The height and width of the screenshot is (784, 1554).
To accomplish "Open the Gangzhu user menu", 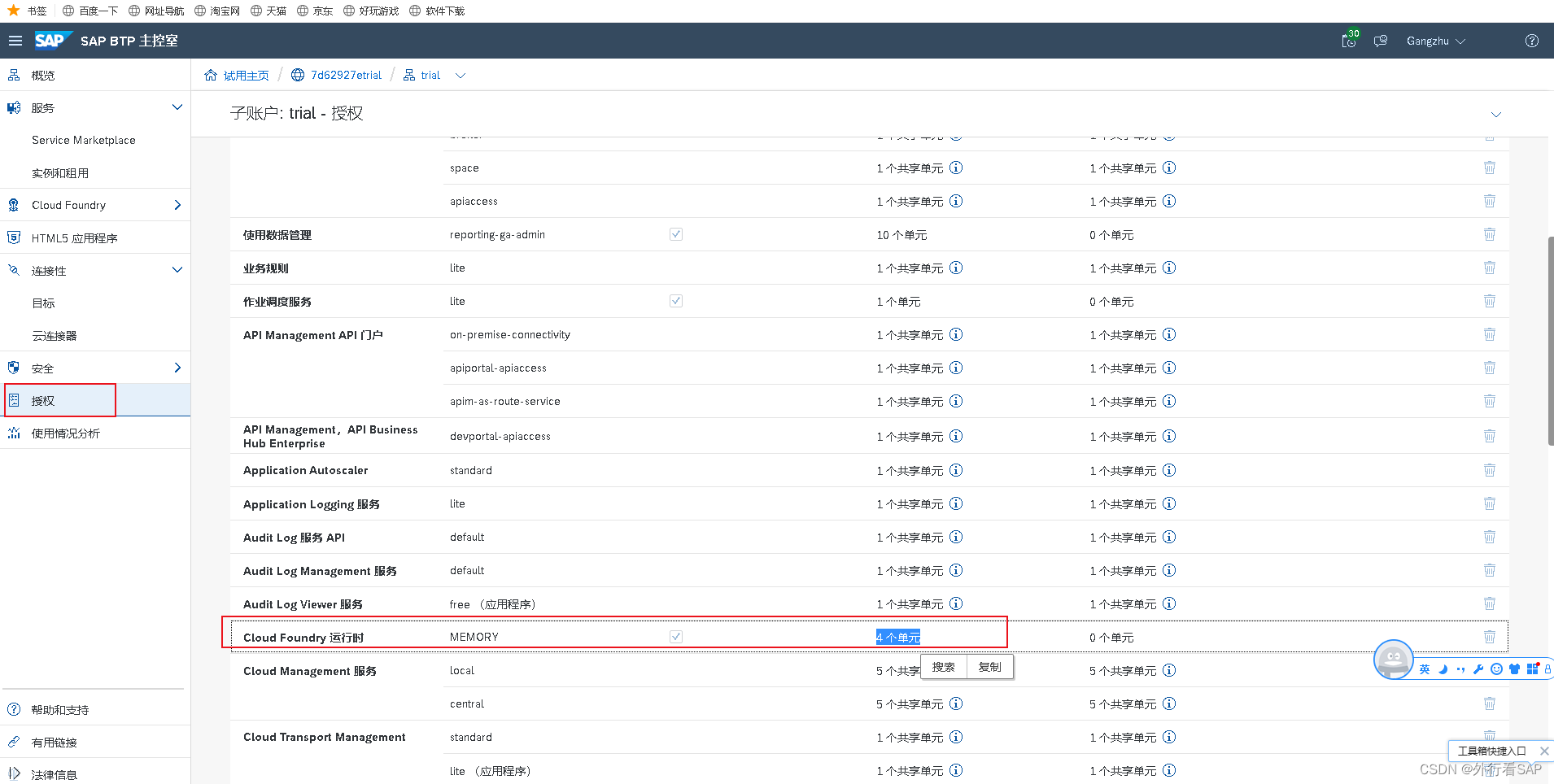I will coord(1436,41).
